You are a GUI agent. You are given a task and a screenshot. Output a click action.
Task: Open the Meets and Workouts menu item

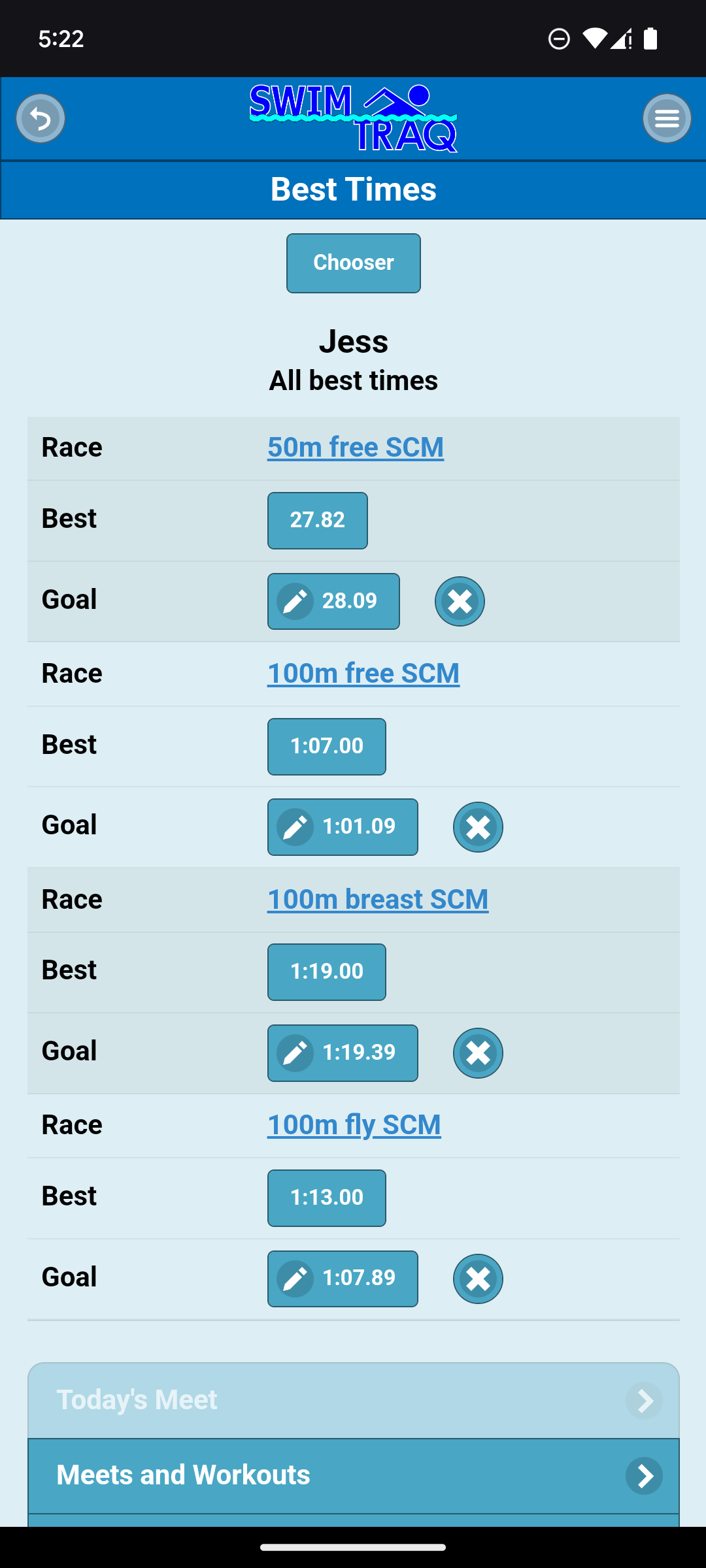[353, 1475]
